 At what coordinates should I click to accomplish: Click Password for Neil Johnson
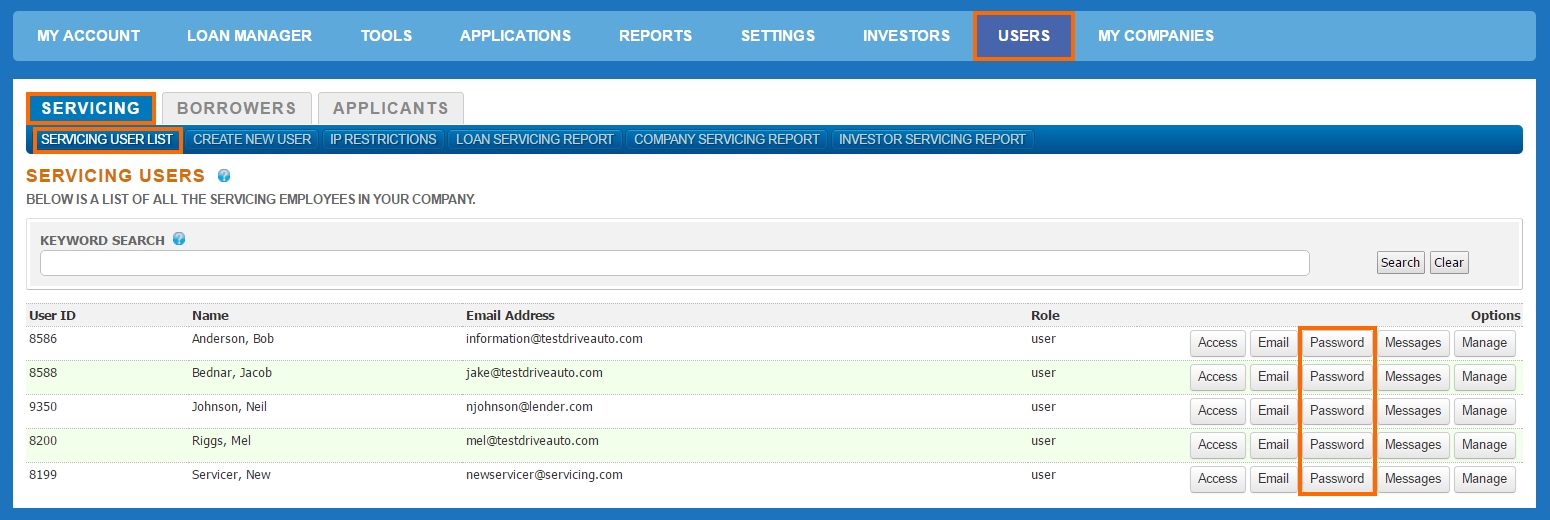click(1337, 411)
